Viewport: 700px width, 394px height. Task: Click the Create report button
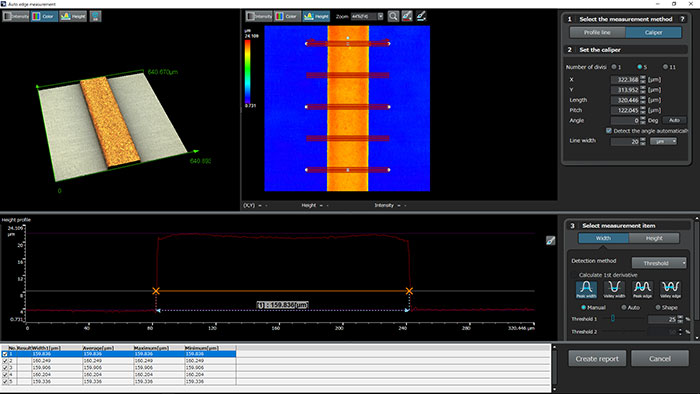[x=597, y=359]
